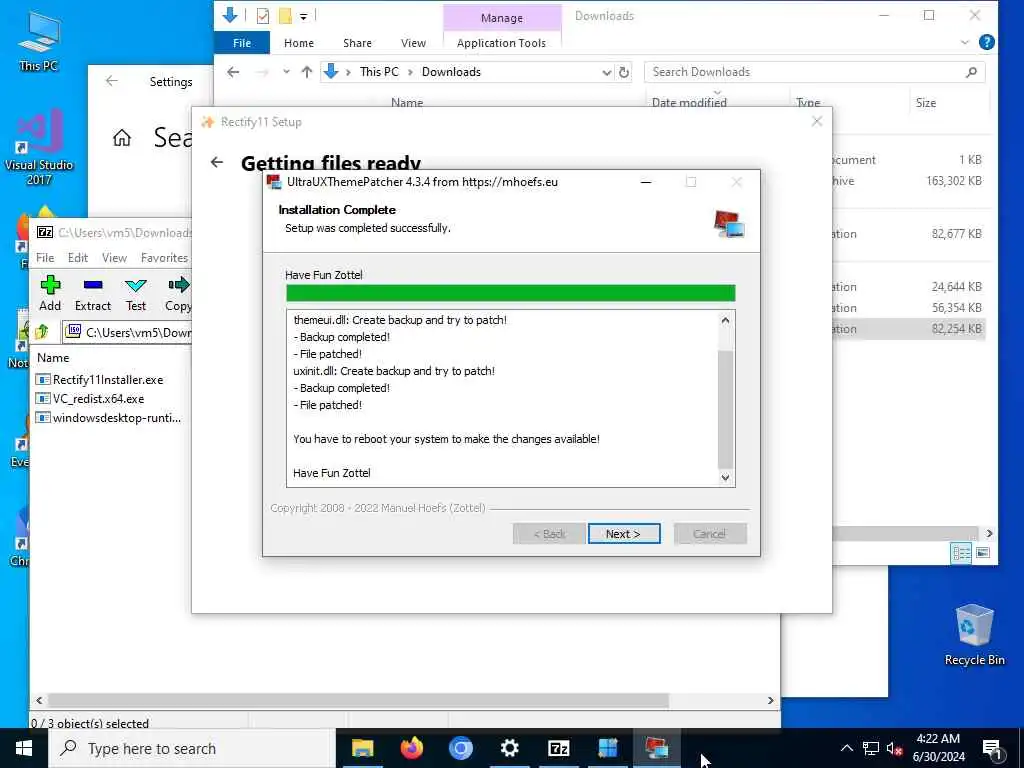Click Quick Access new folder icon
This screenshot has height=768, width=1024.
285,16
